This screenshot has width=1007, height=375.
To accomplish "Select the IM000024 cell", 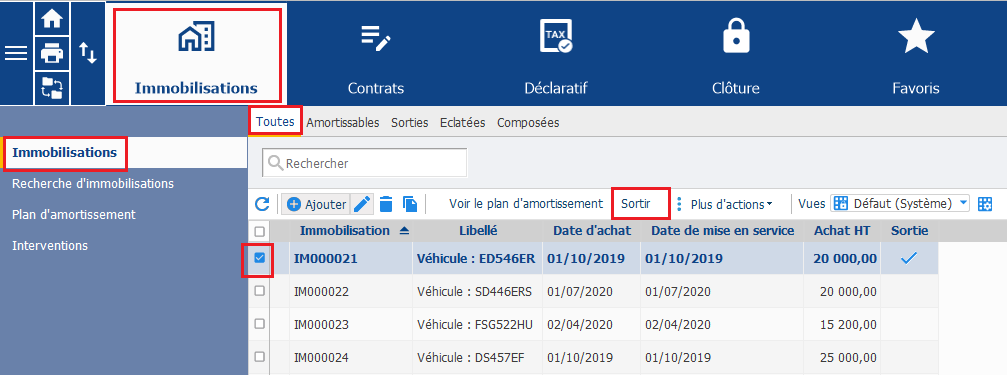I will [351, 357].
